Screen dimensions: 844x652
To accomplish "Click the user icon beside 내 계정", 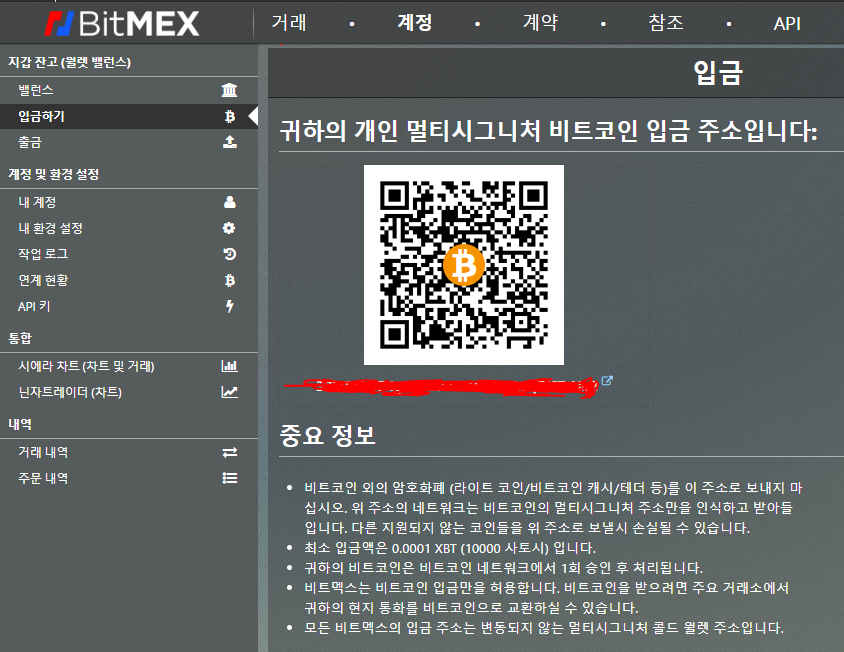I will (x=230, y=202).
